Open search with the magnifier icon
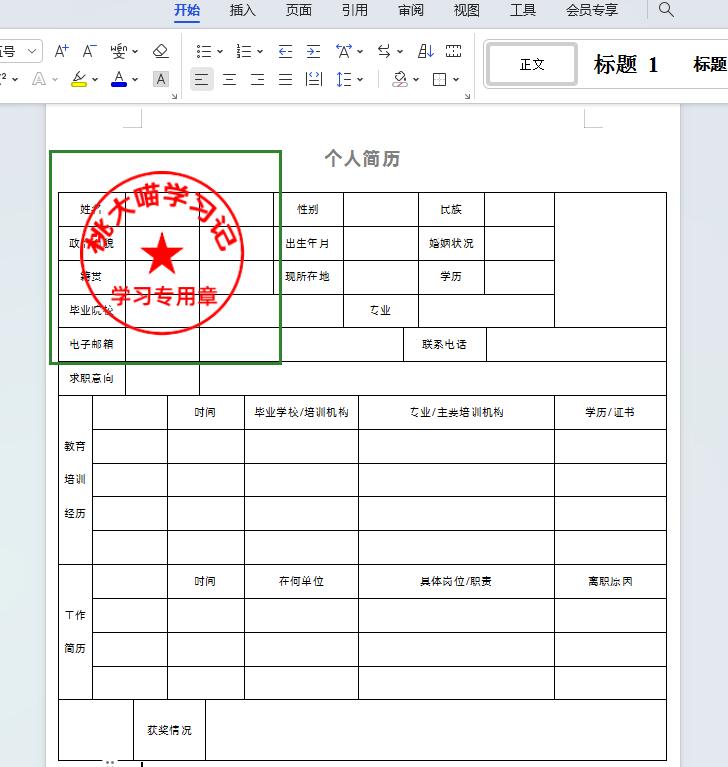This screenshot has height=767, width=728. pos(666,9)
